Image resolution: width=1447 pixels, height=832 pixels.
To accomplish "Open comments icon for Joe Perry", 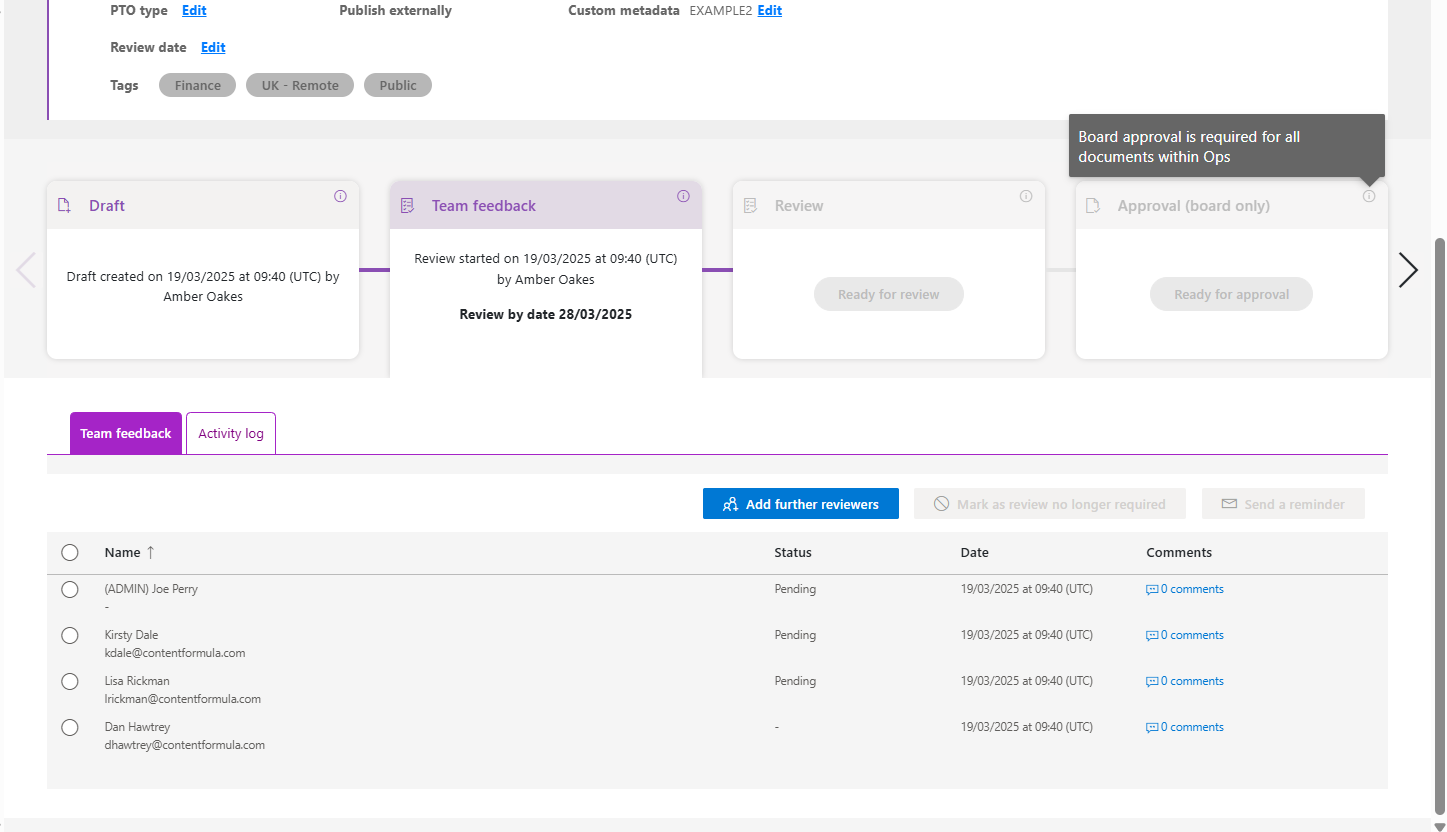I will pyautogui.click(x=1152, y=590).
